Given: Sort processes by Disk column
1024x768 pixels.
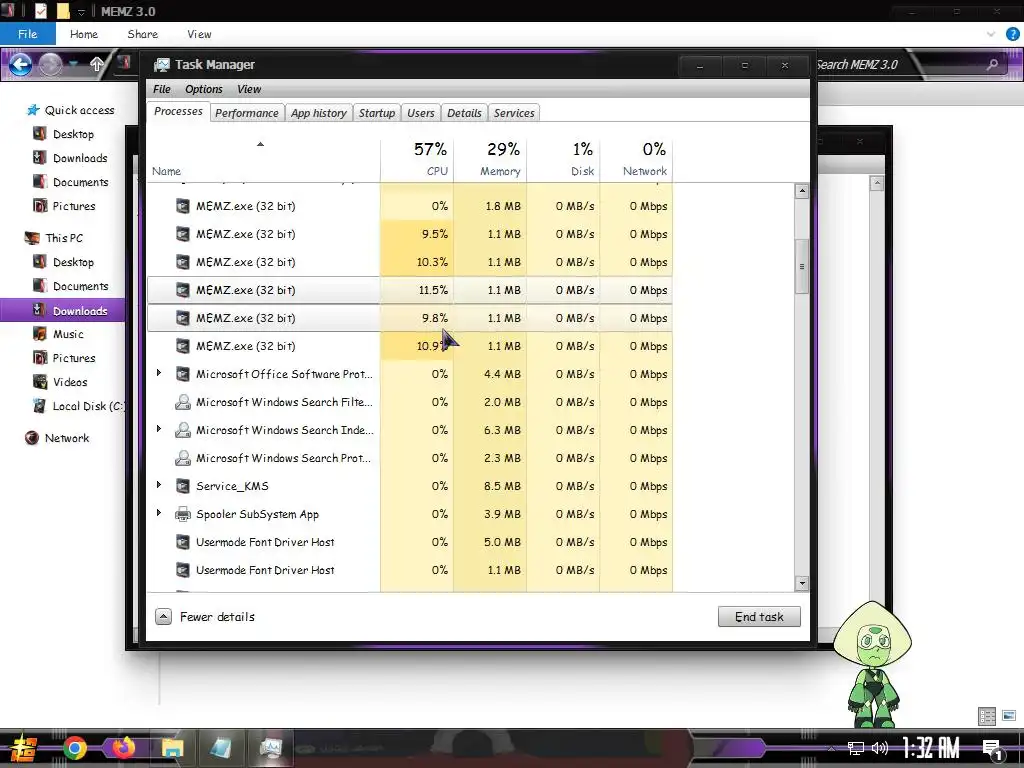Looking at the screenshot, I should 563,159.
